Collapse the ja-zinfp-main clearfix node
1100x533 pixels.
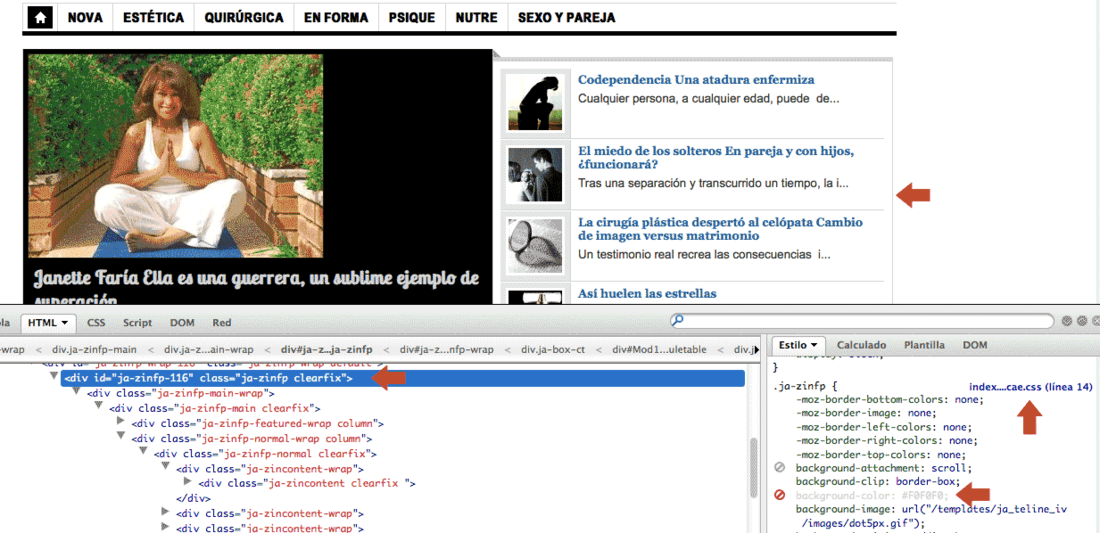tap(99, 407)
